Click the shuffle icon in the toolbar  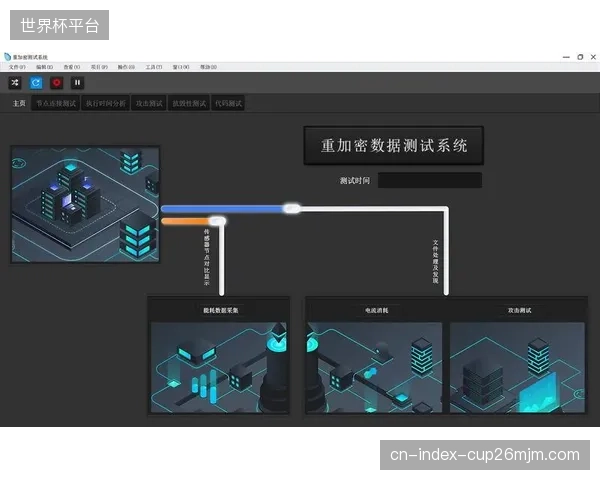click(x=15, y=83)
